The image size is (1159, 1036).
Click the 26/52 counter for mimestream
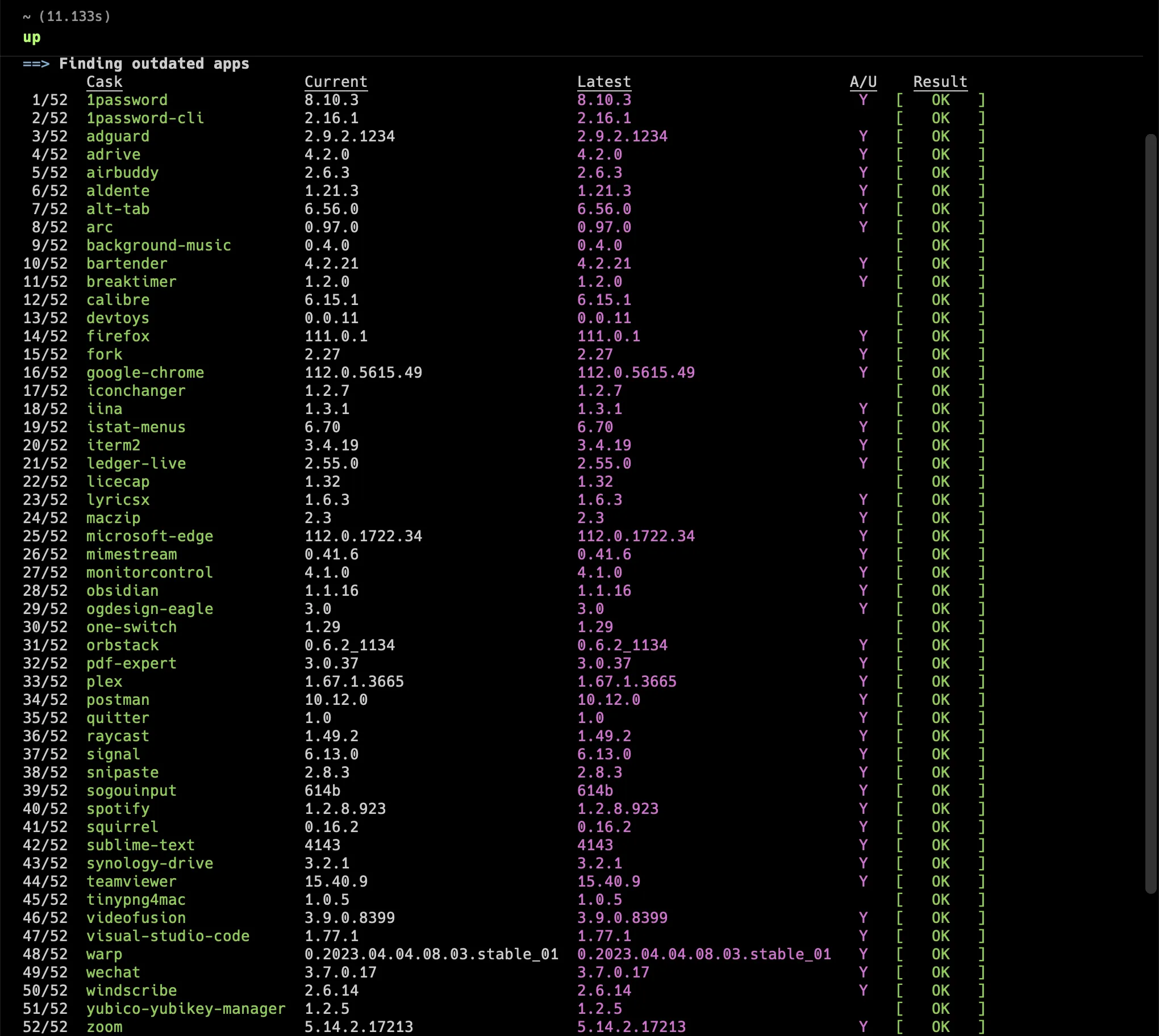tap(45, 554)
